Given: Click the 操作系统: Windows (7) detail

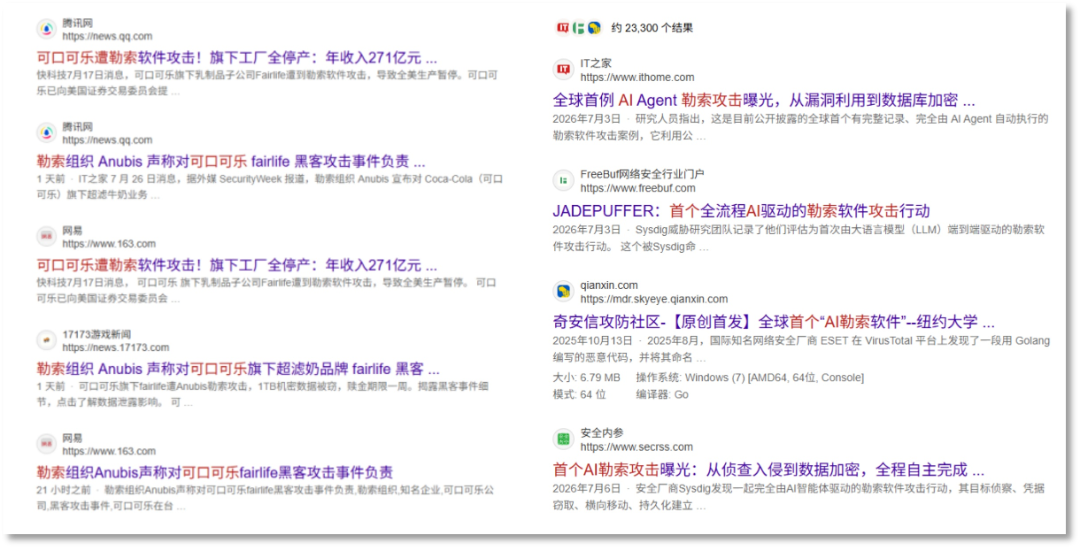Looking at the screenshot, I should (749, 377).
